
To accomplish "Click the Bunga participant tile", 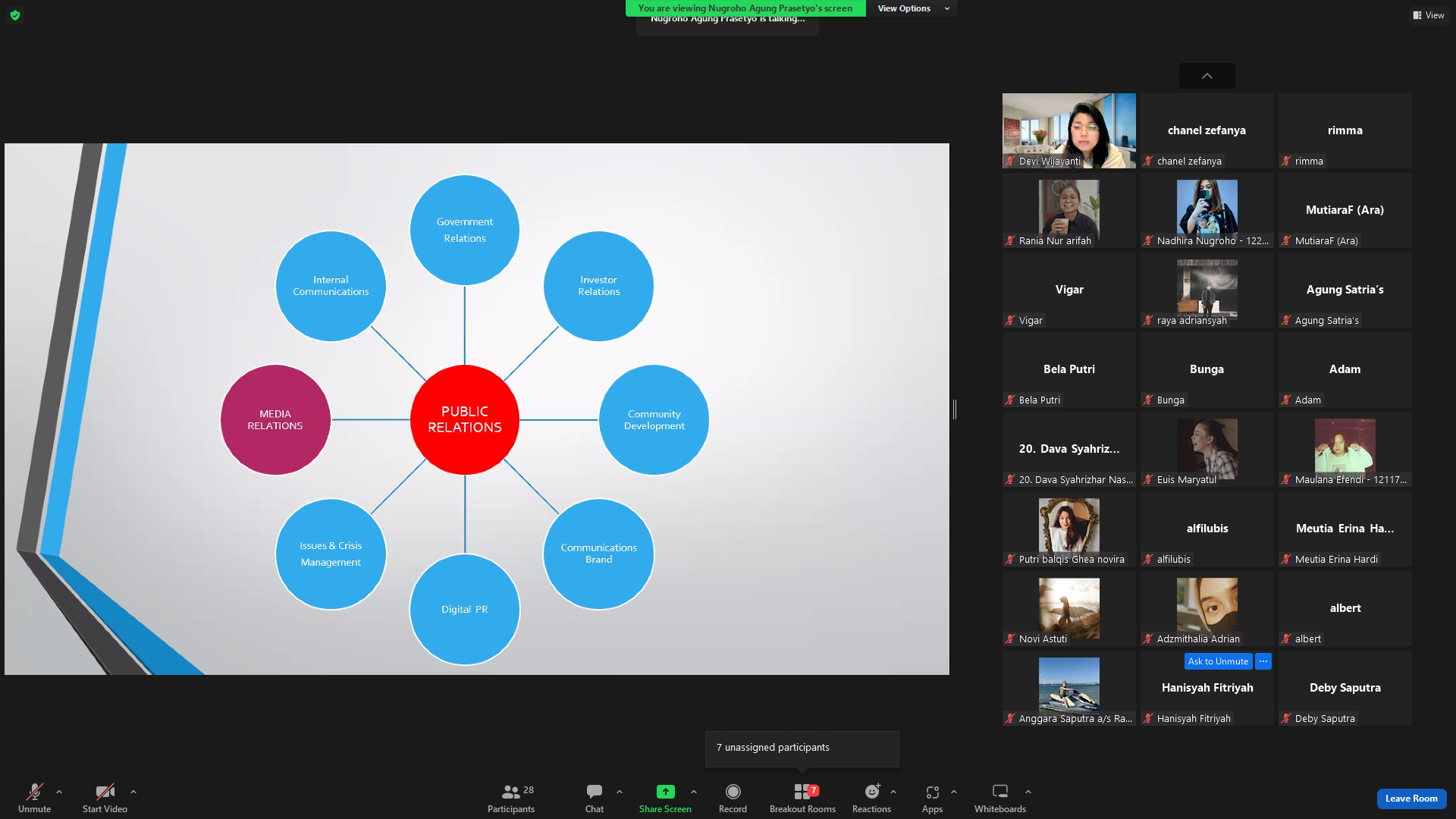I will coord(1207,369).
